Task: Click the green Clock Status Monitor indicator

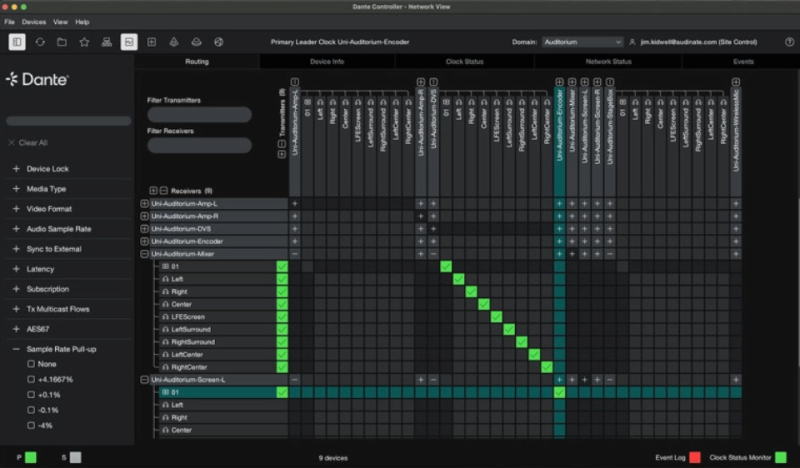Action: coord(779,457)
